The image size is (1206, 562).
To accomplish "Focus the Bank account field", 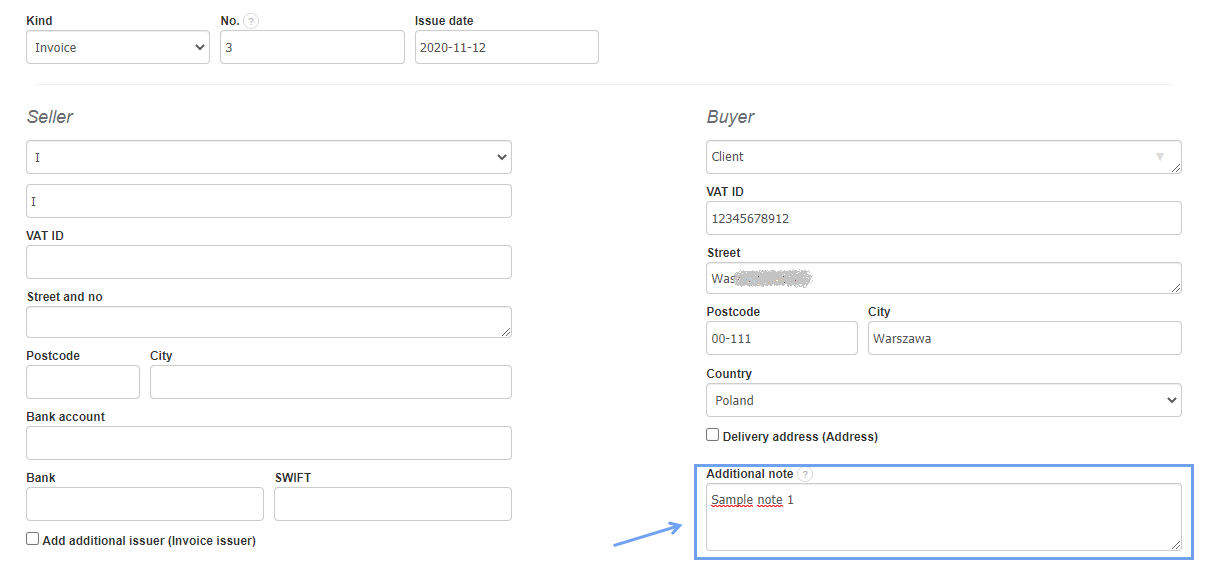I will pyautogui.click(x=269, y=443).
